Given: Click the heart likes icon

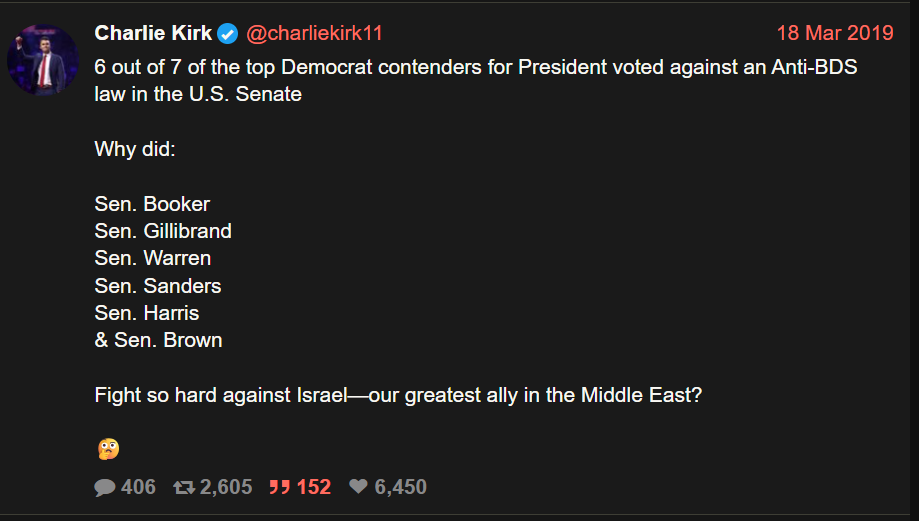Looking at the screenshot, I should tap(358, 487).
